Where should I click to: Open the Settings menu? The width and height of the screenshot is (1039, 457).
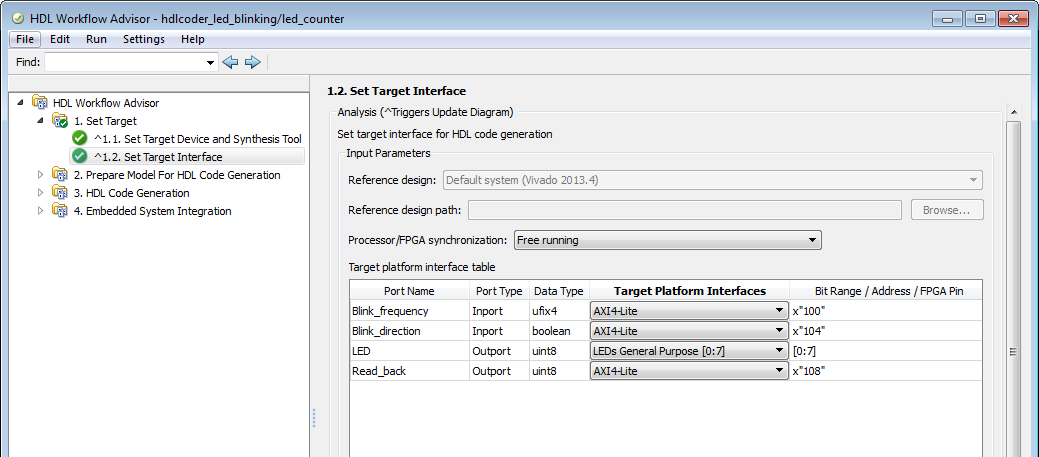coord(144,39)
